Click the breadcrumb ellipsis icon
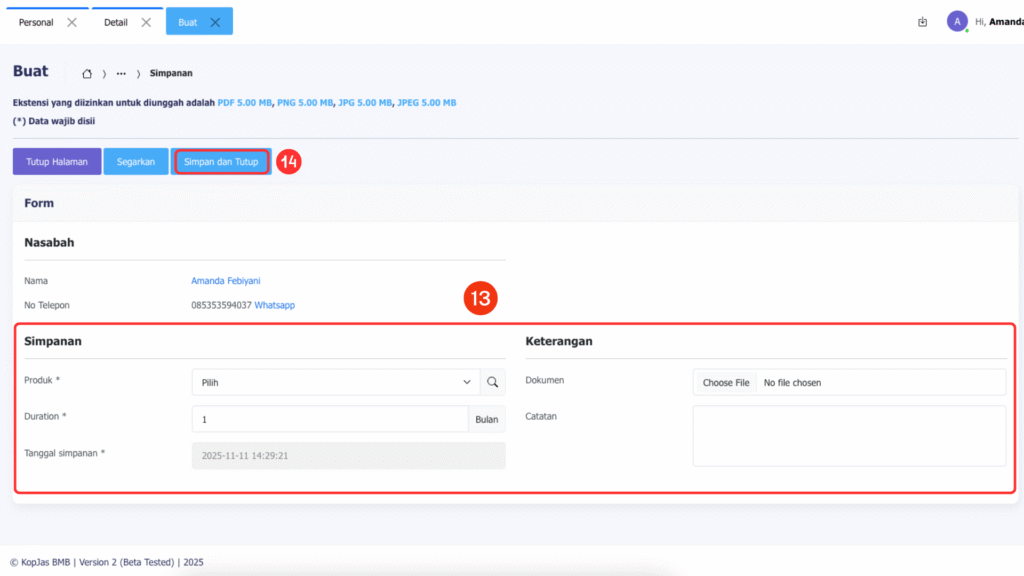Image resolution: width=1024 pixels, height=576 pixels. pos(121,73)
